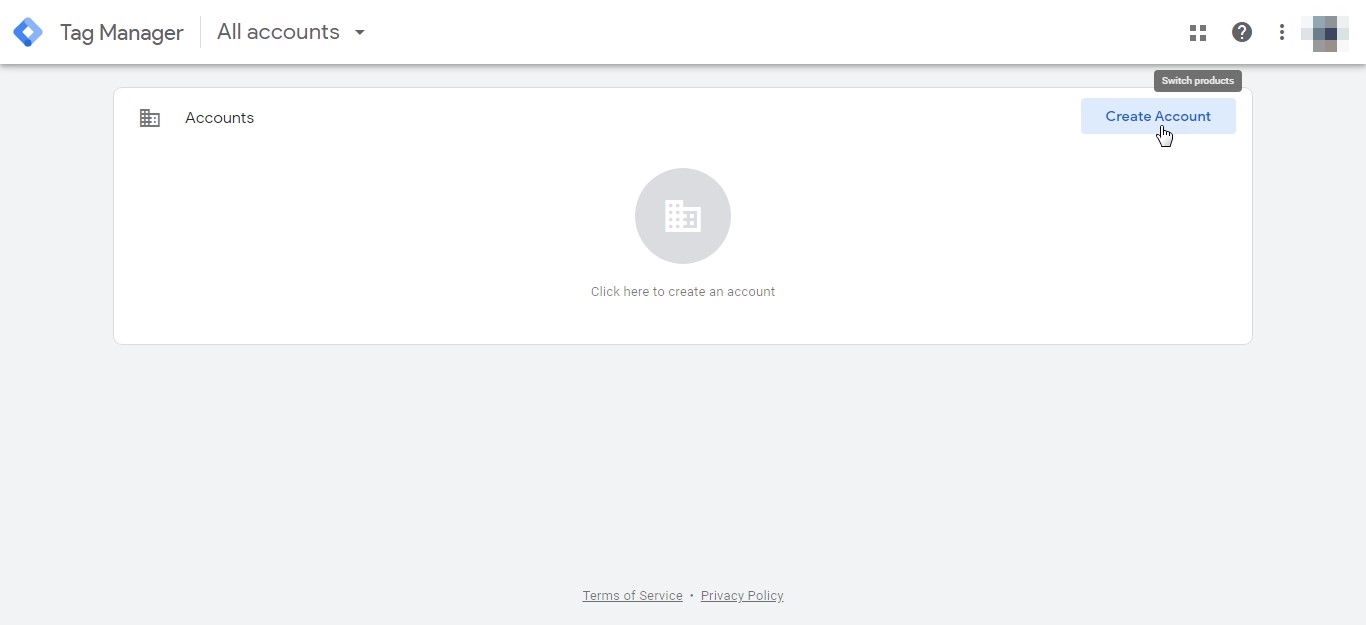The width and height of the screenshot is (1366, 625).
Task: Click the vertical divider before All accounts
Action: [200, 32]
